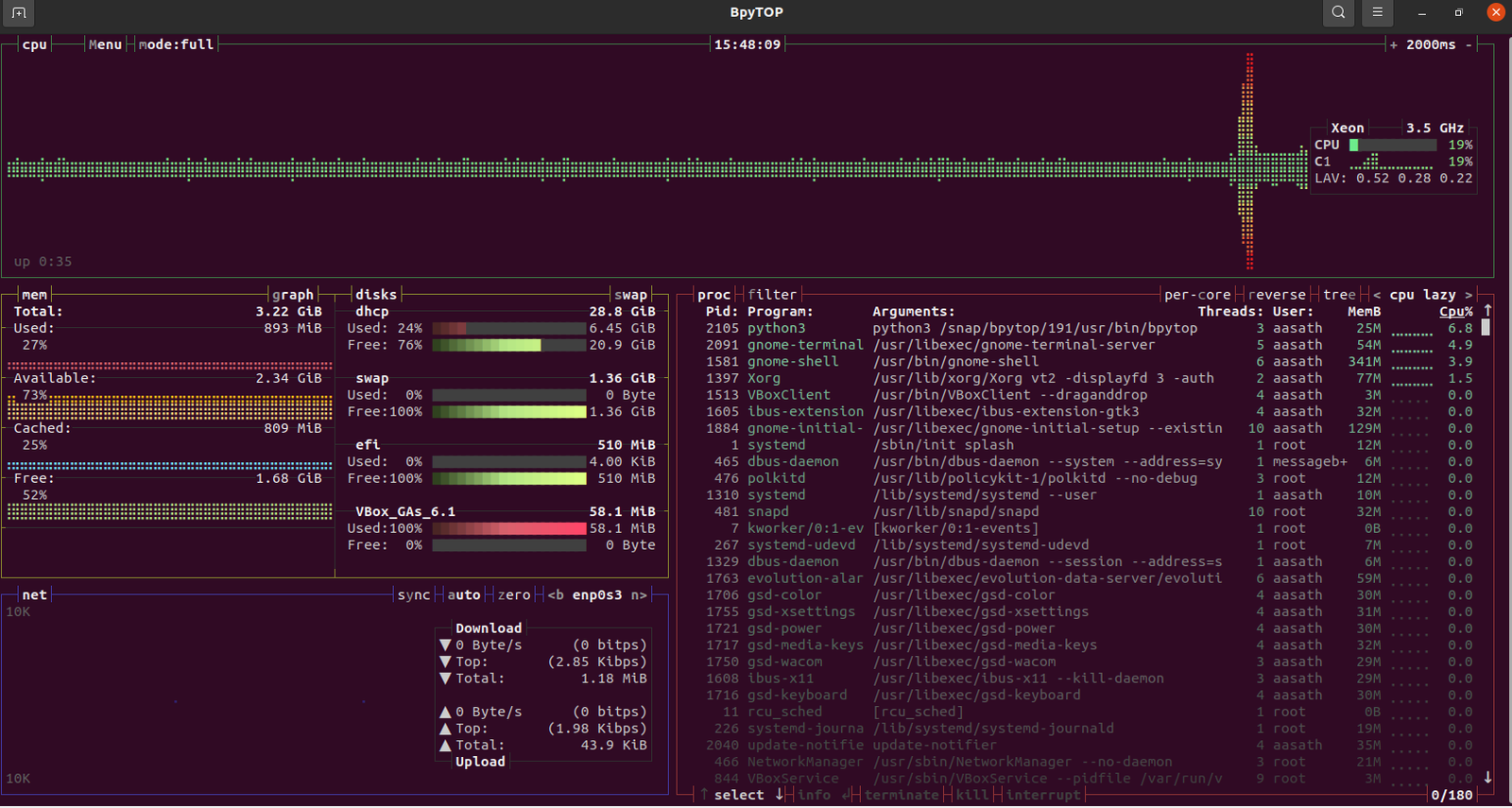The image size is (1512, 808).
Task: Select the snapd process row
Action: point(1090,511)
